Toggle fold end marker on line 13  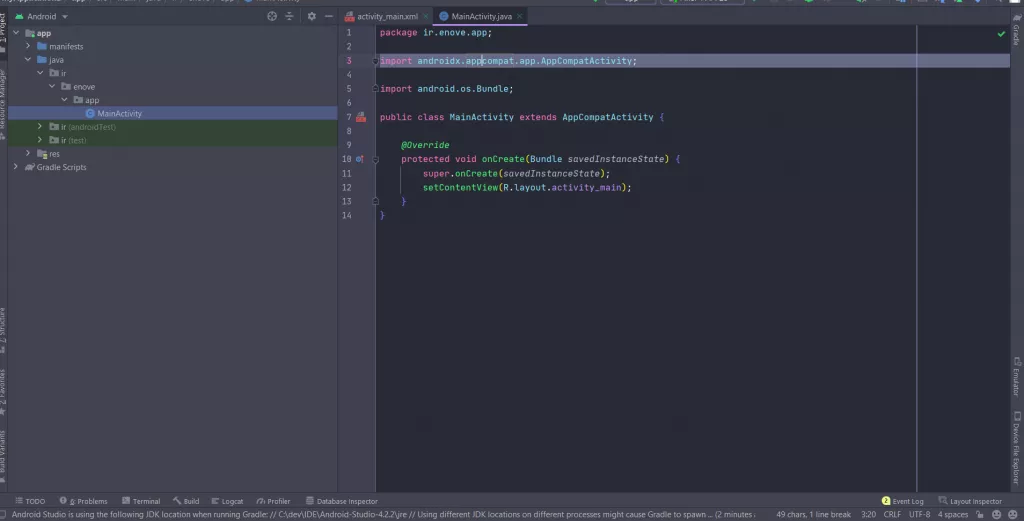(x=376, y=201)
